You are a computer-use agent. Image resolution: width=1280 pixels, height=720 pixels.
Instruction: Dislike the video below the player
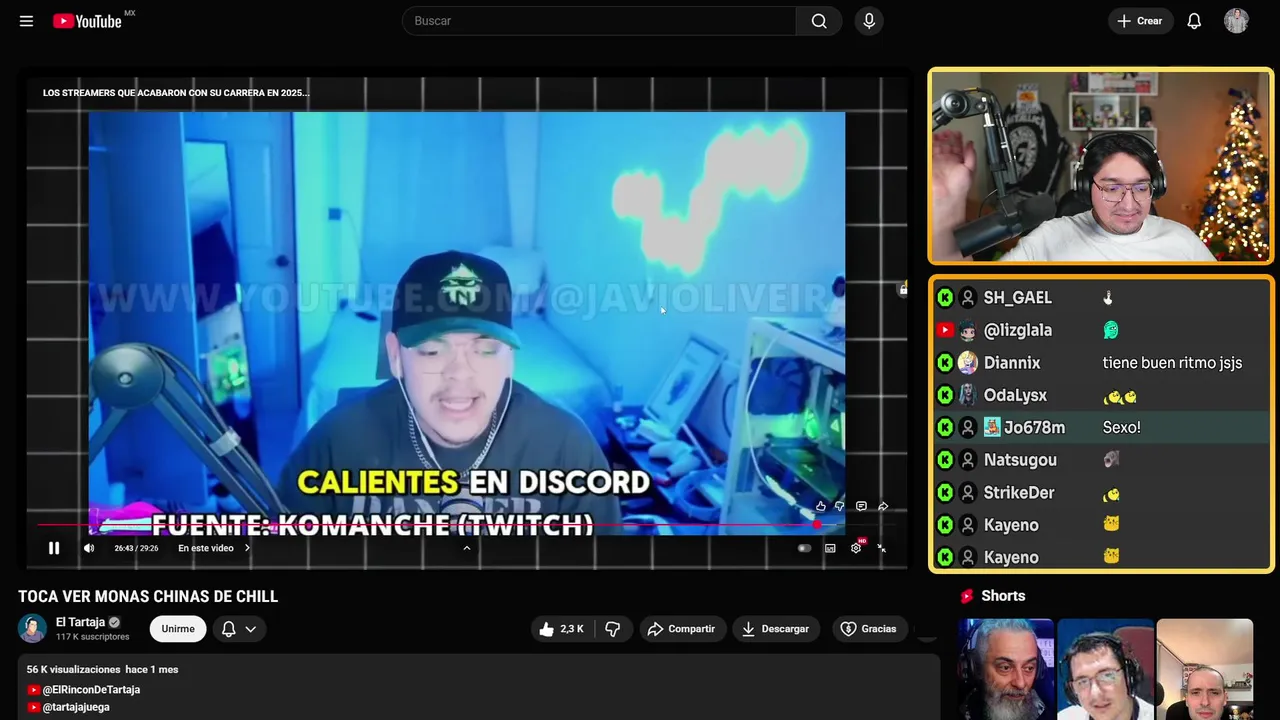(x=613, y=629)
